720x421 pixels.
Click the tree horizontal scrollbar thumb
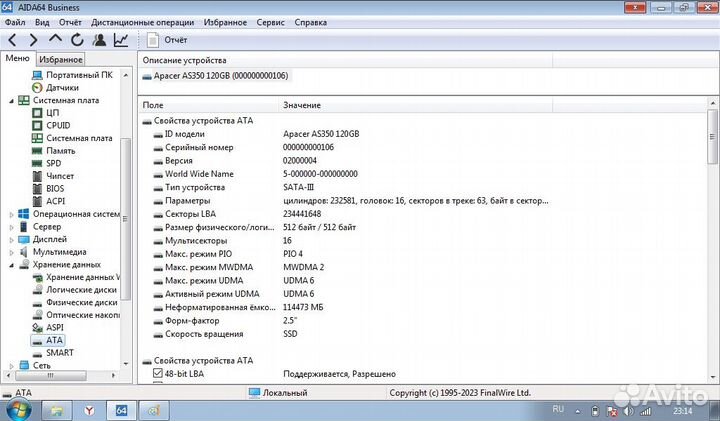(x=51, y=376)
